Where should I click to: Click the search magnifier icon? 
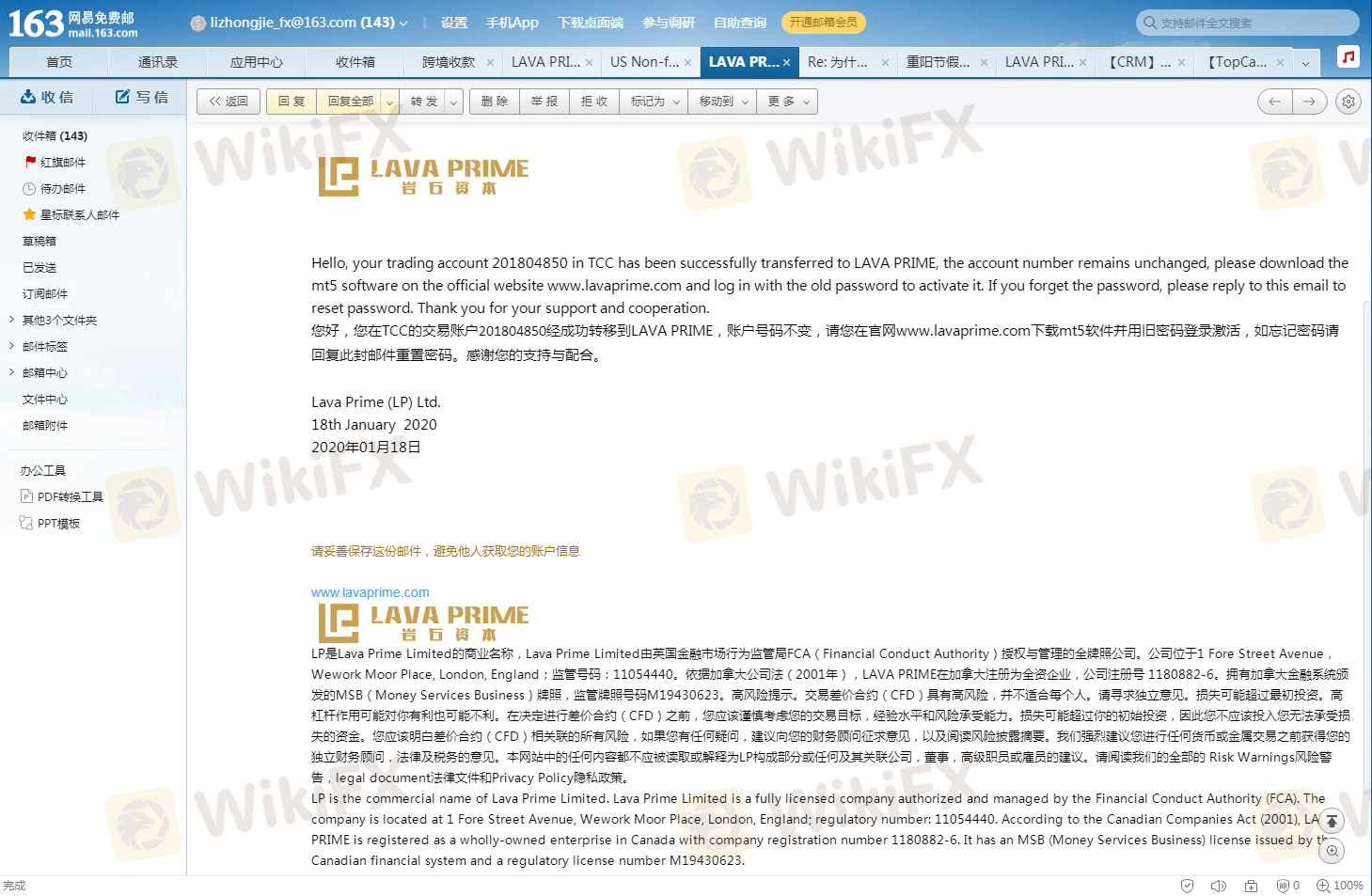click(1150, 23)
